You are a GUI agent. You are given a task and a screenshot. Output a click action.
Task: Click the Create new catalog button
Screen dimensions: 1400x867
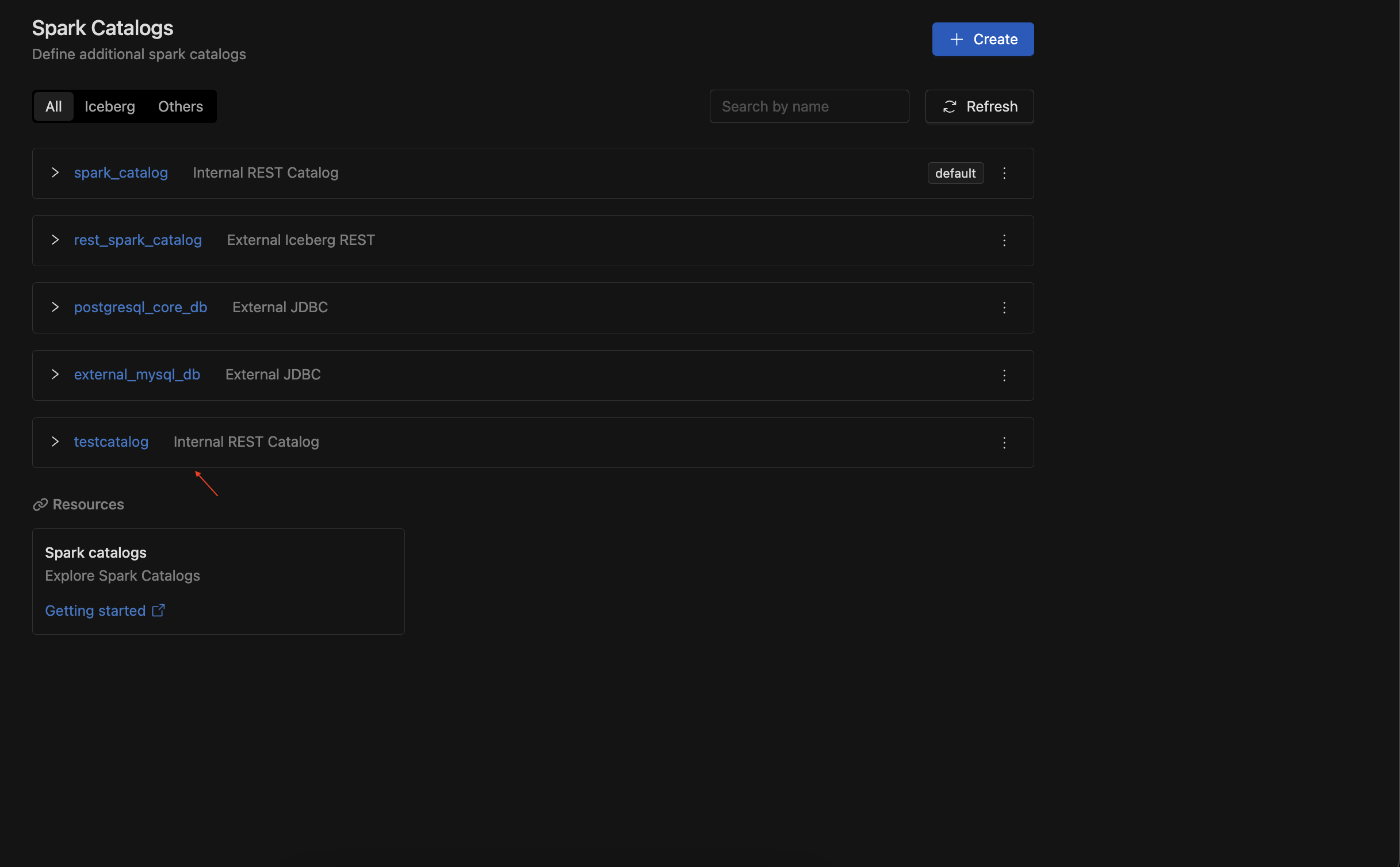[983, 39]
